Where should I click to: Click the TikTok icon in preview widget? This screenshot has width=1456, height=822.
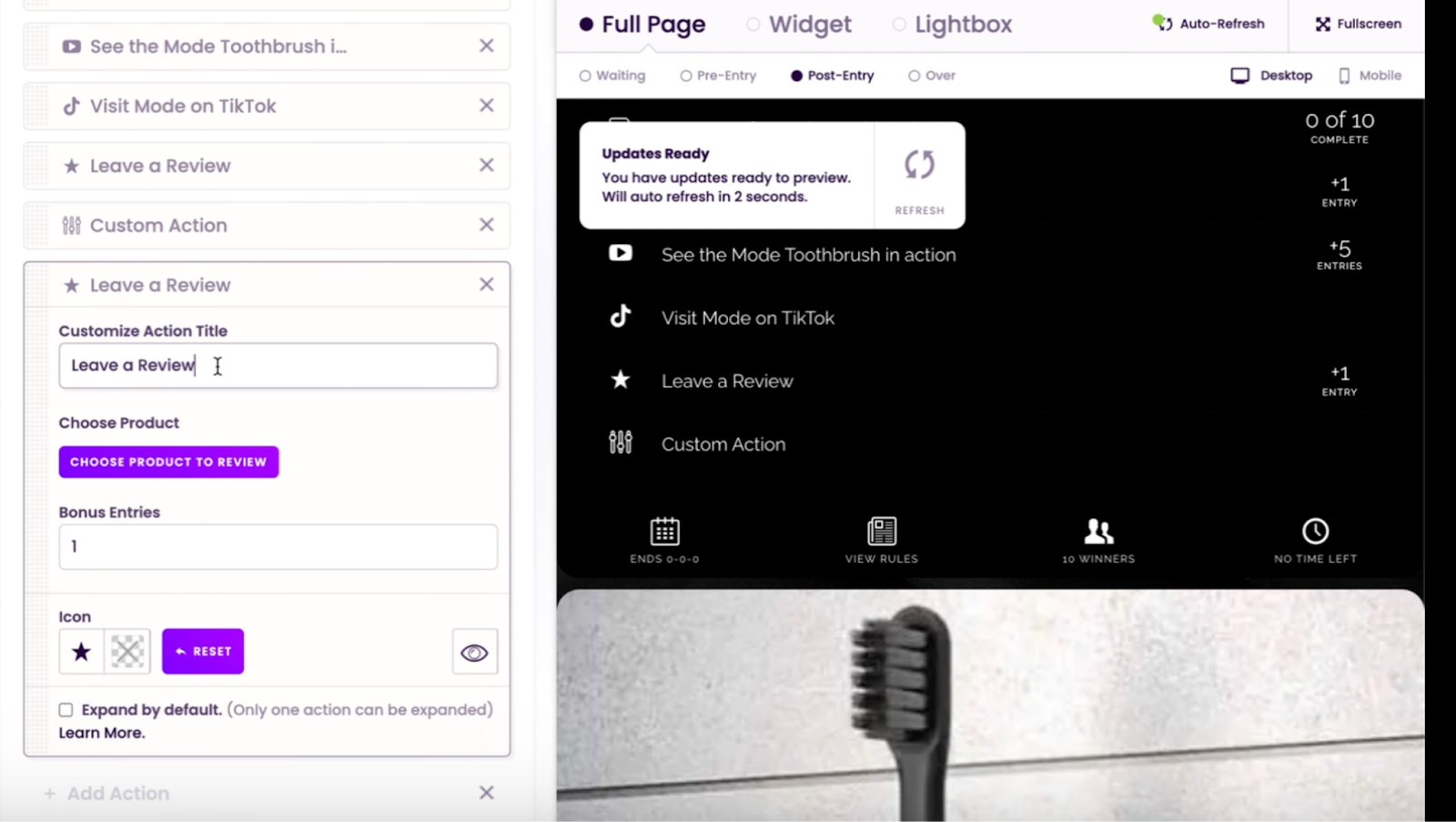tap(621, 316)
